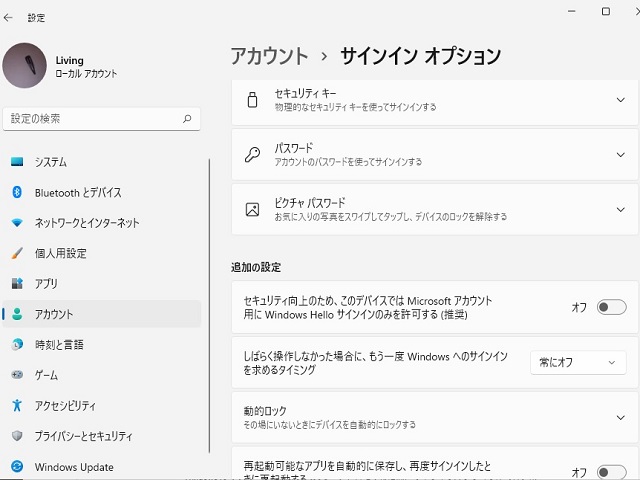Expand the ピクチャ パスワード section chevron
The image size is (640, 480).
coord(620,209)
